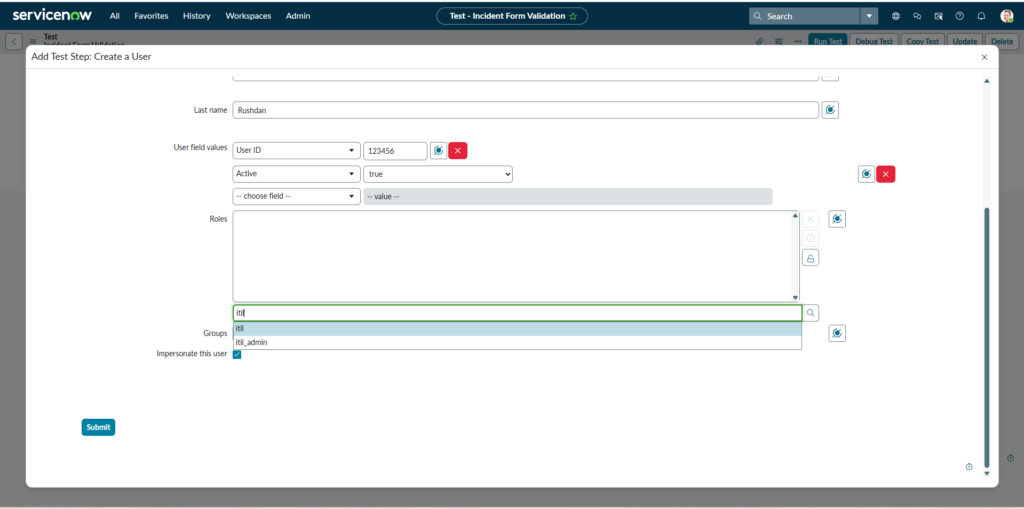1024x509 pixels.
Task: Open the notifications bell in the header
Action: coord(981,16)
